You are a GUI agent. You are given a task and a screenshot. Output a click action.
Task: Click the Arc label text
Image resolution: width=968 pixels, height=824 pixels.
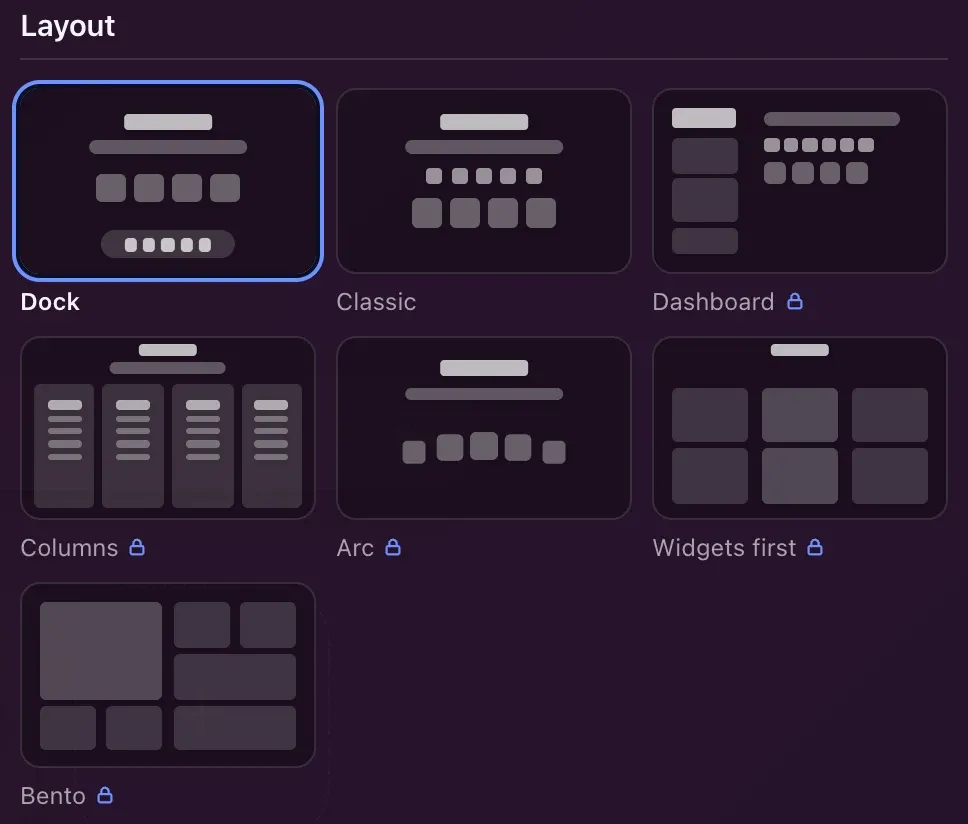click(355, 548)
